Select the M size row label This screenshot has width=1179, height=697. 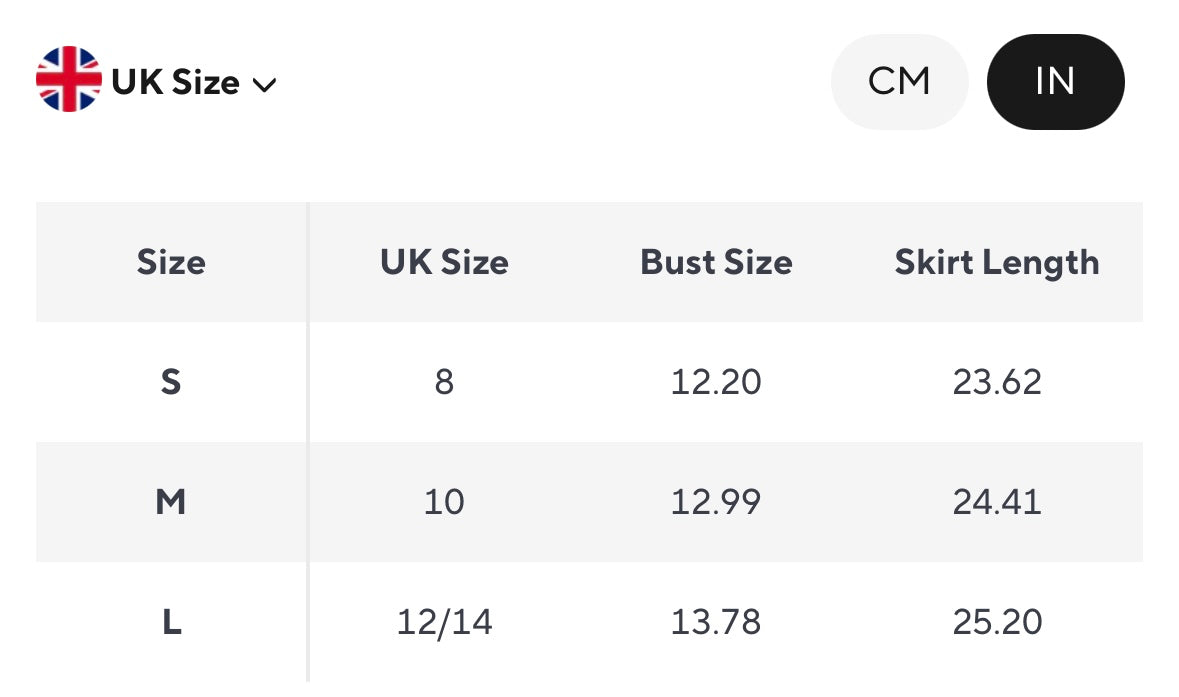coord(171,502)
